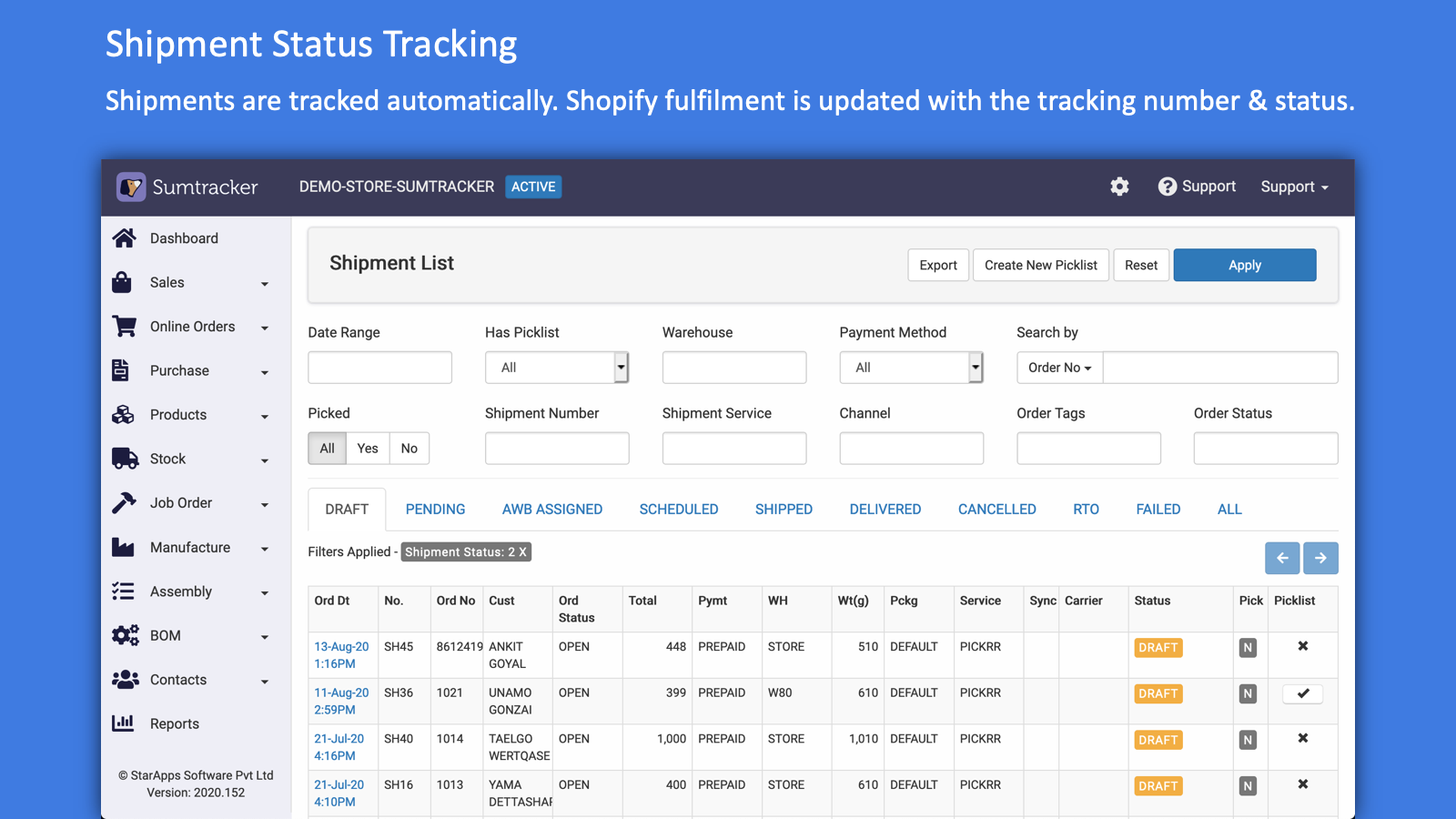Open the Has Picklist dropdown
The image size is (1456, 819).
[x=620, y=367]
